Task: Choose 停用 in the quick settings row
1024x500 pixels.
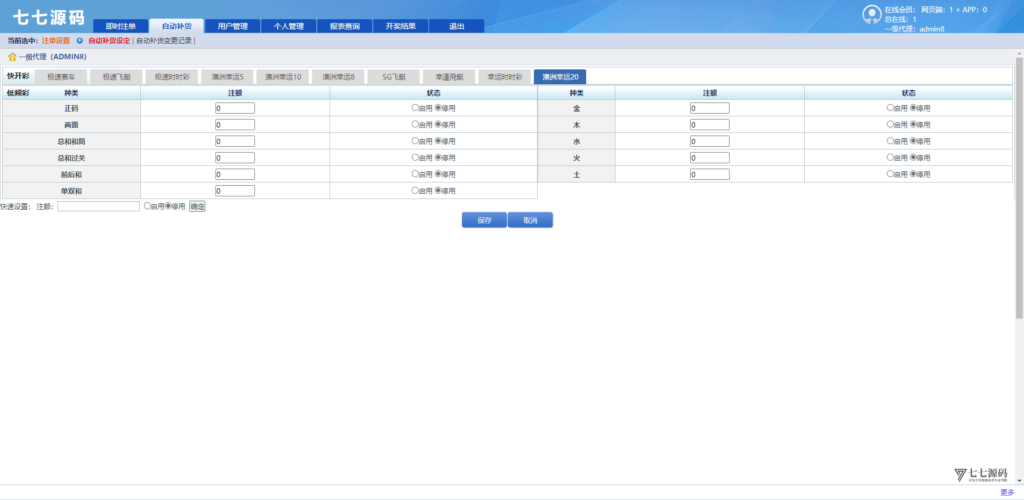Action: [168, 206]
